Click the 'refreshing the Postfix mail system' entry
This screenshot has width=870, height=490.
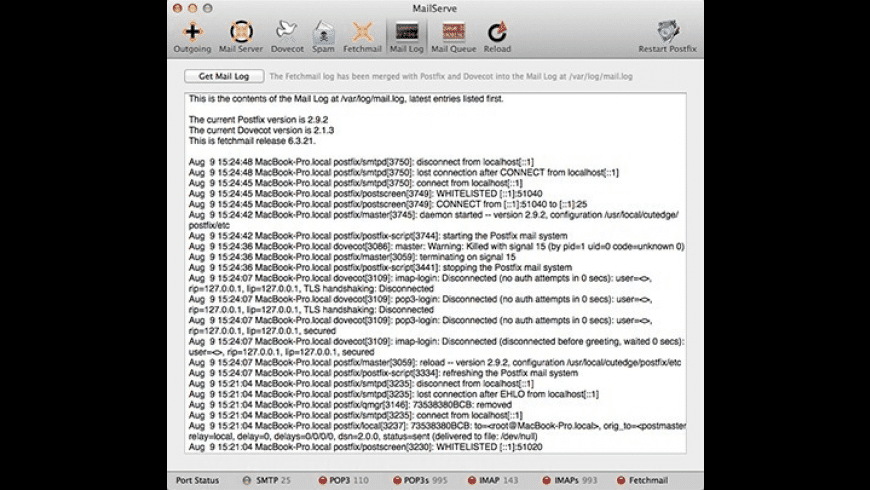[x=383, y=373]
